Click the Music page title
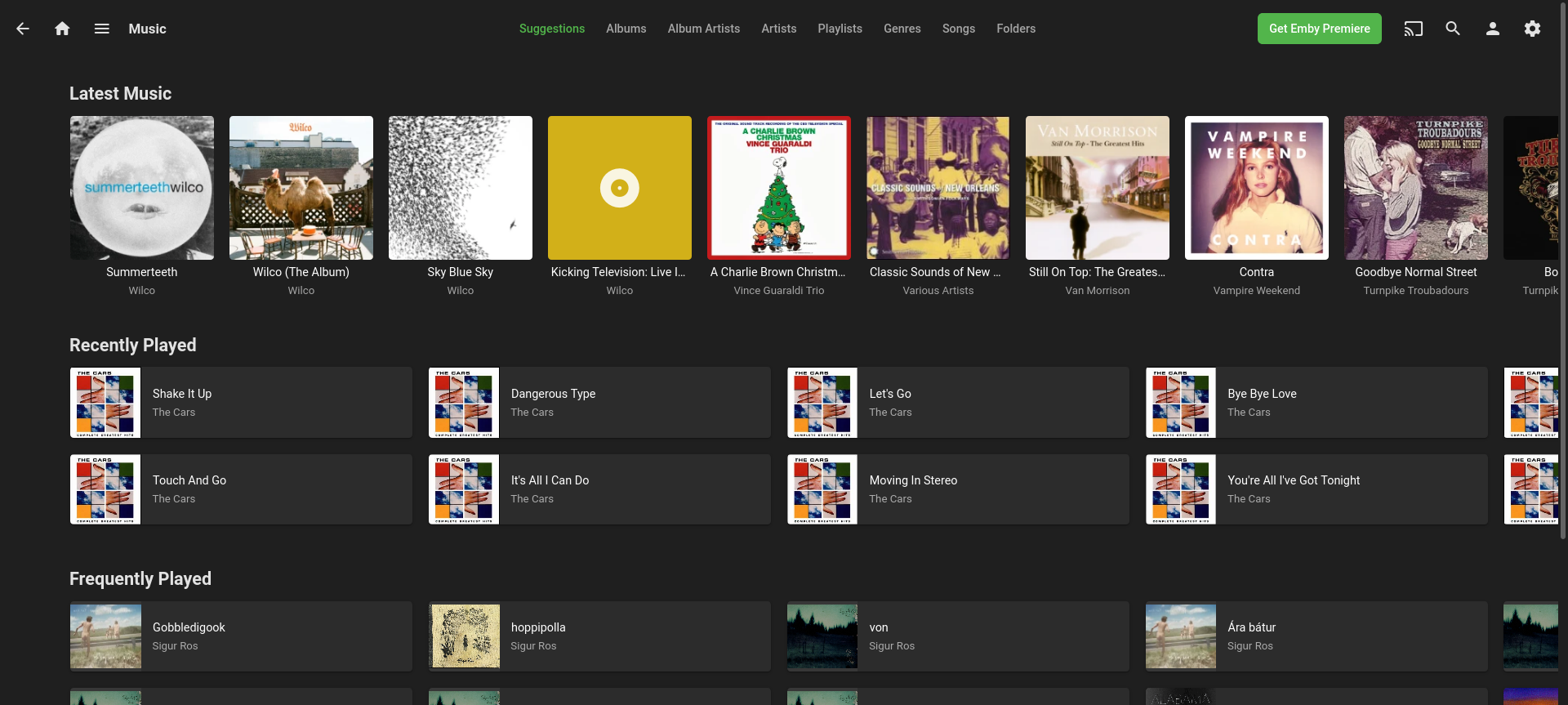This screenshot has width=1568, height=705. coord(147,29)
